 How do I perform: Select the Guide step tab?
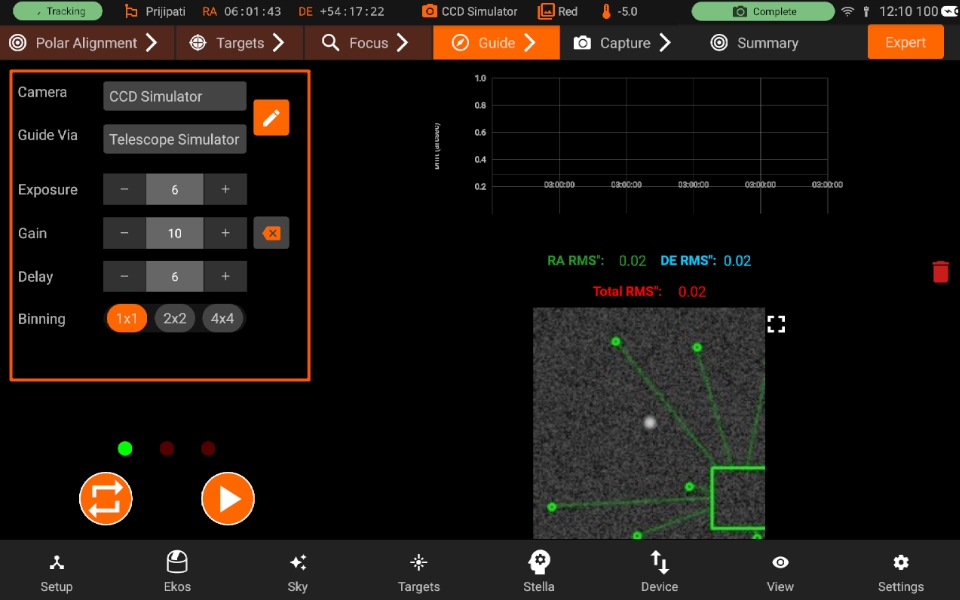coord(496,43)
